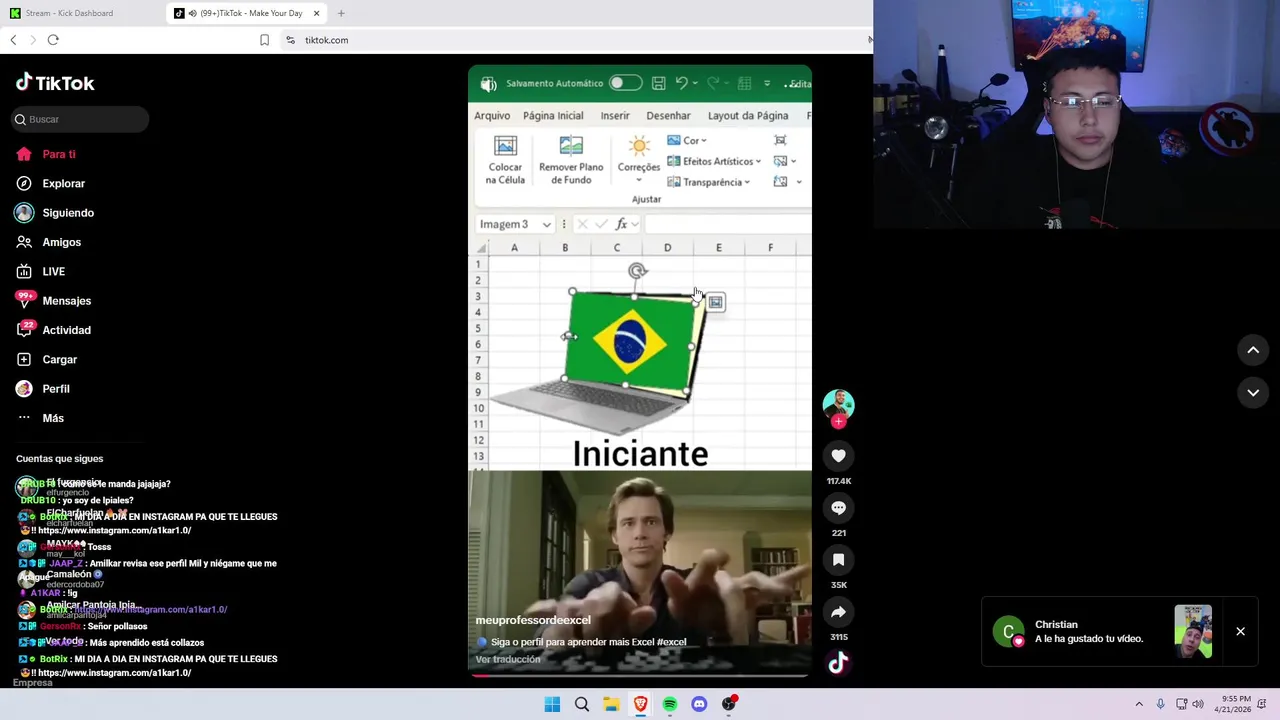
Task: Open the creator's avatar beside the video
Action: tap(838, 404)
